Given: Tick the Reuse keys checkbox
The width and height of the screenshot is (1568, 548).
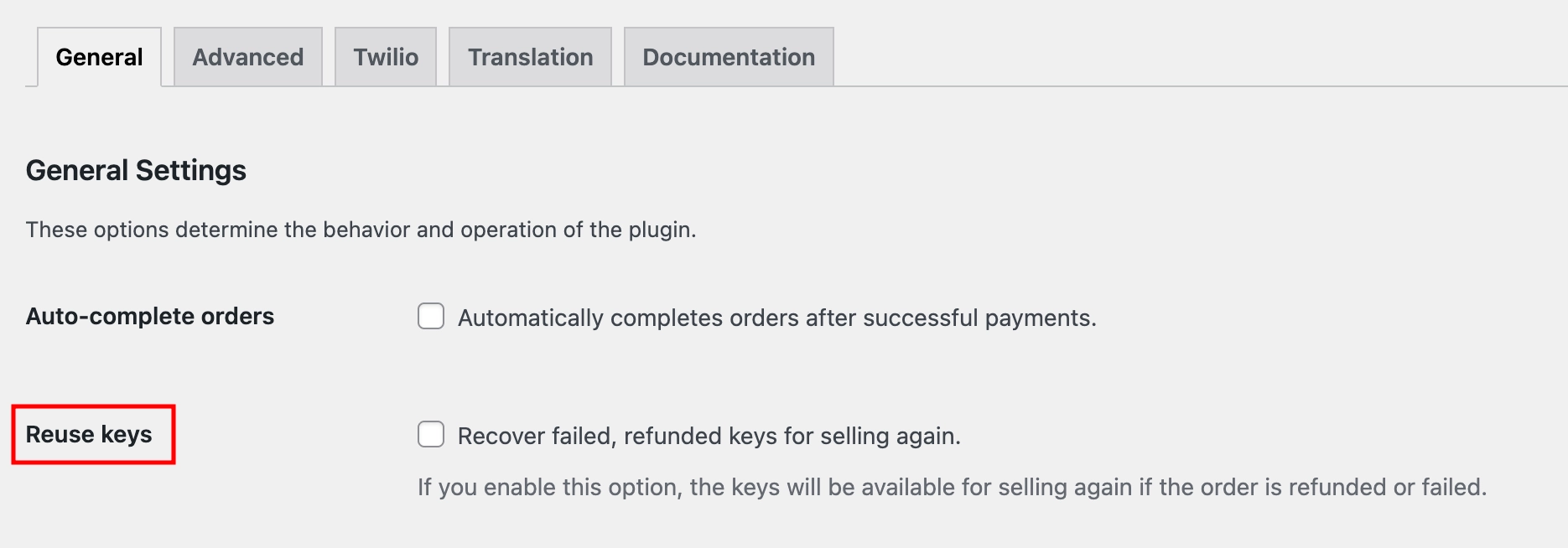Looking at the screenshot, I should (x=431, y=434).
